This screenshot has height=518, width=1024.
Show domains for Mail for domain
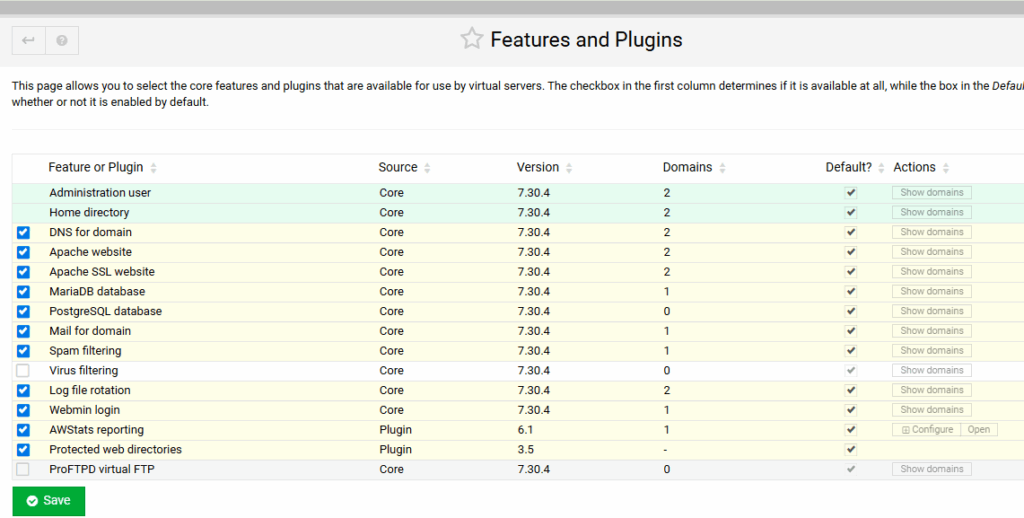(931, 331)
